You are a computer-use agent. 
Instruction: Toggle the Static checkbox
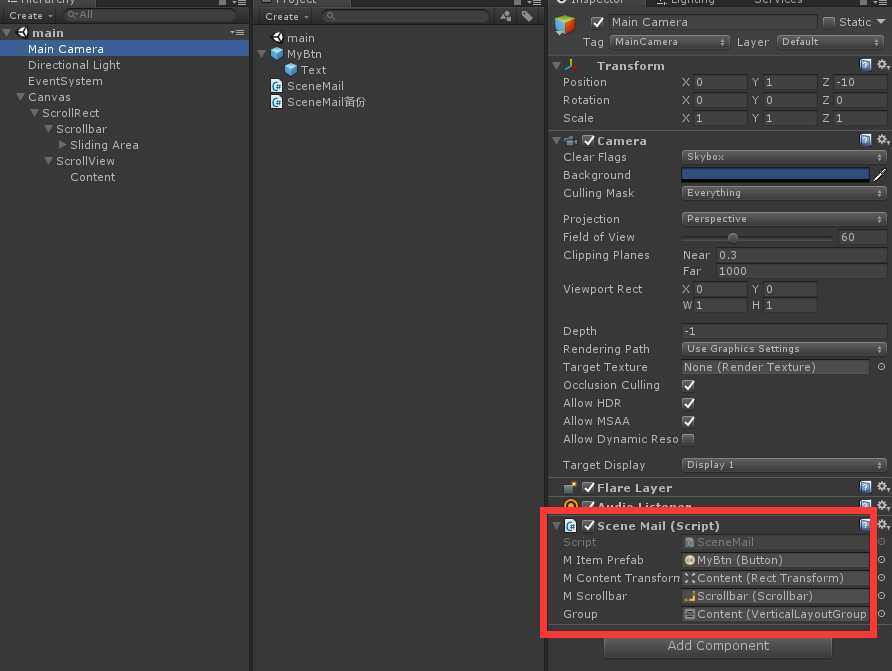coord(829,22)
